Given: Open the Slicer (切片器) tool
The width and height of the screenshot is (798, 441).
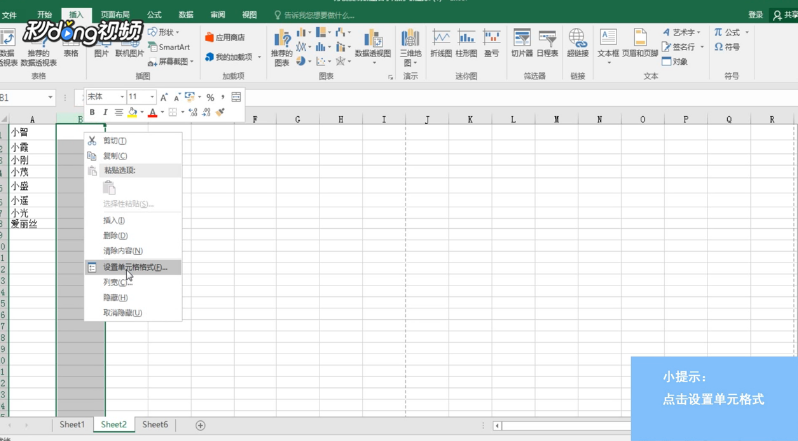Looking at the screenshot, I should tap(522, 43).
